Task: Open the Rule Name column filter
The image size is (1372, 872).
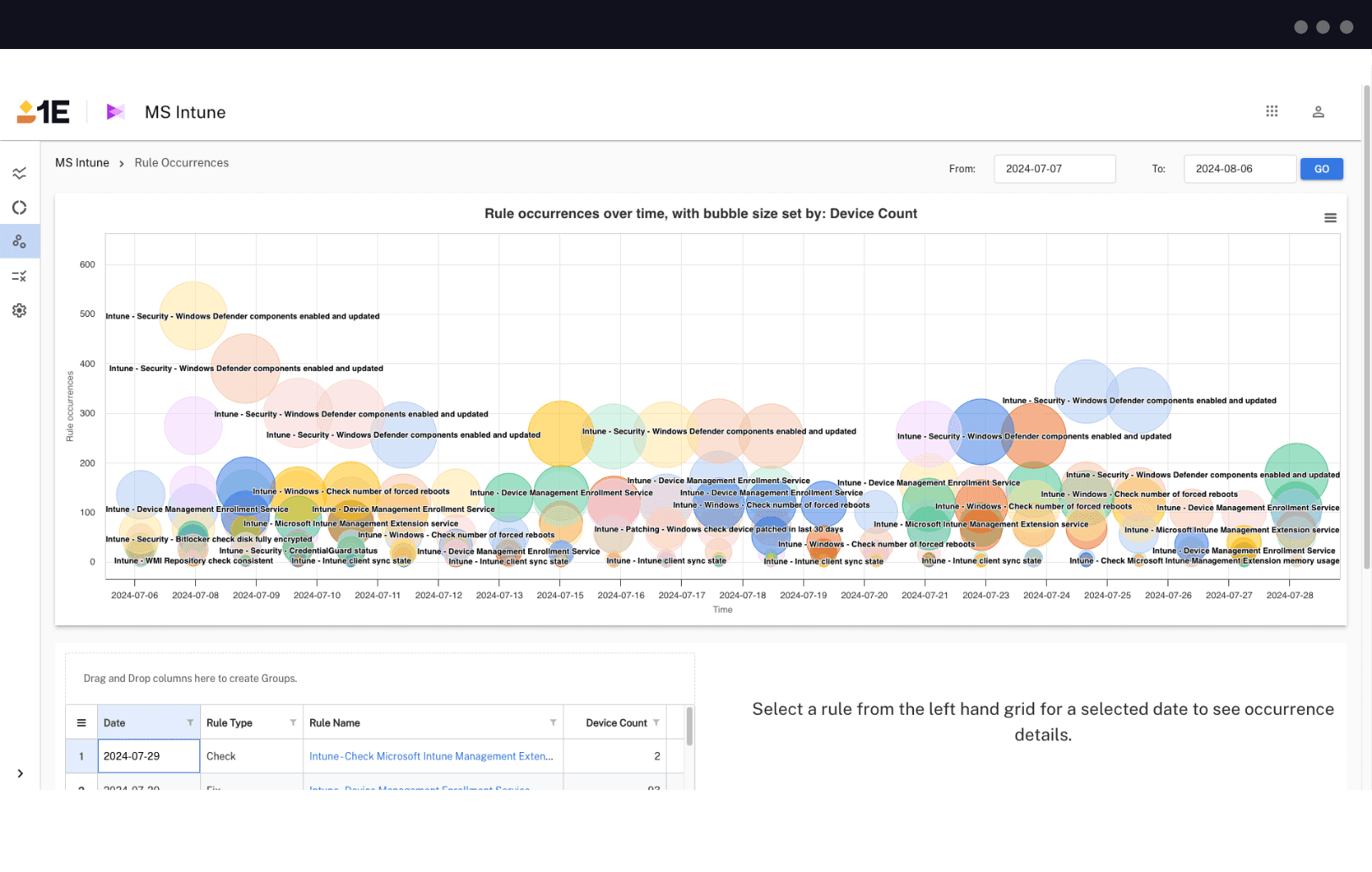Action: [x=553, y=722]
